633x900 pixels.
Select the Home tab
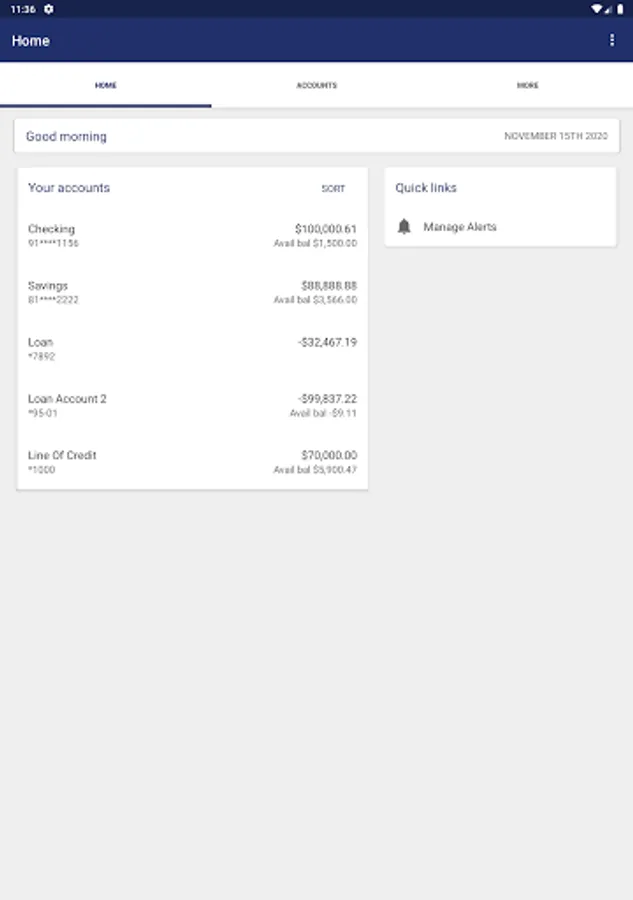[x=106, y=86]
